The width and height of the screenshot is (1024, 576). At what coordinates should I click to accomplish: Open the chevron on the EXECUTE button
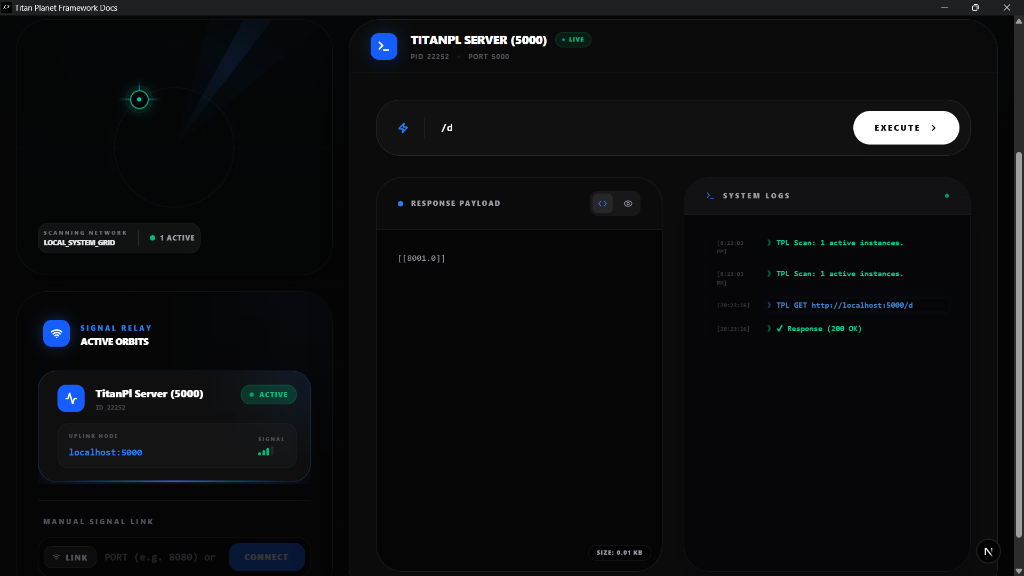(934, 128)
